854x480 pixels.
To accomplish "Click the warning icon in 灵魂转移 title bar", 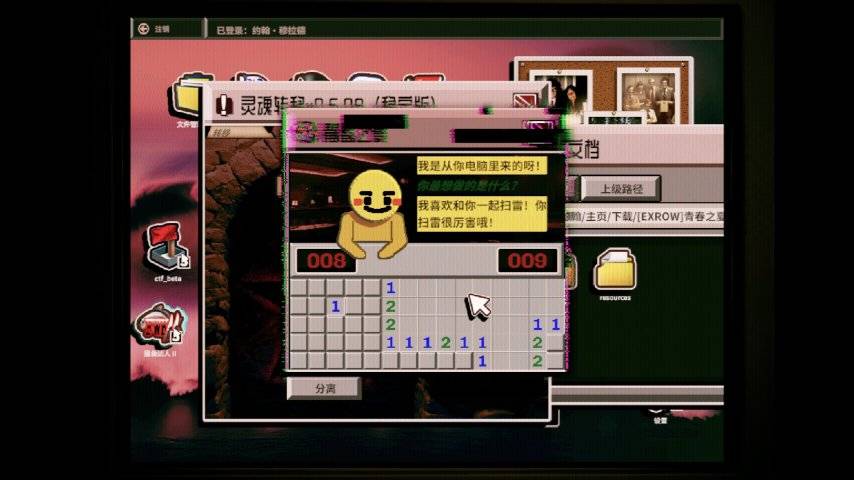I will pos(224,102).
